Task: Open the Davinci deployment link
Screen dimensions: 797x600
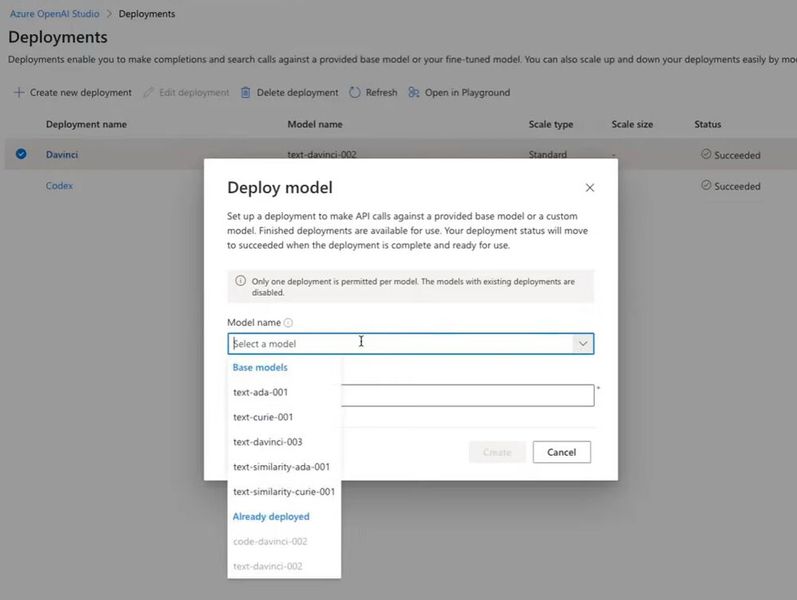Action: (x=62, y=155)
